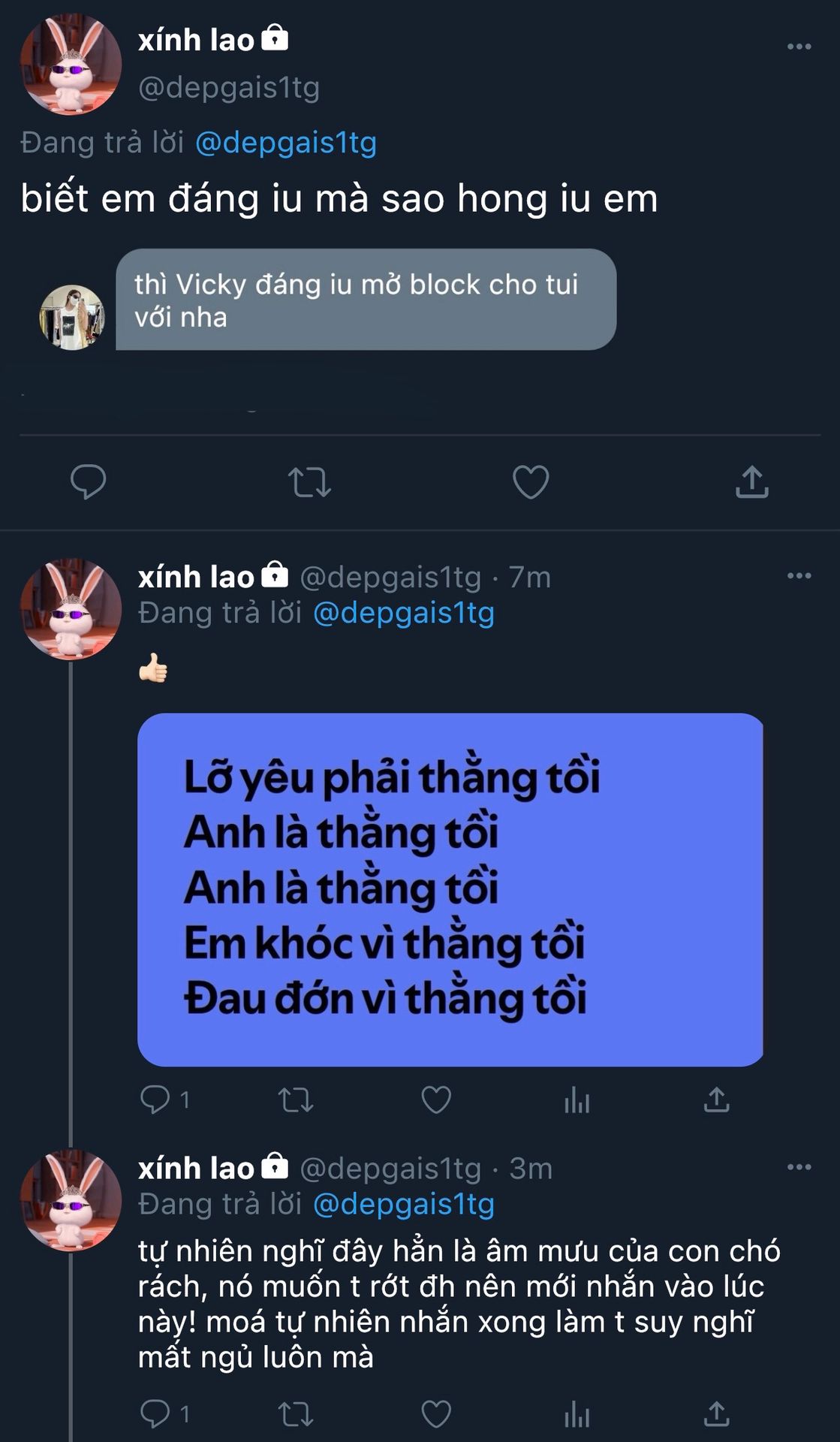Screen dimensions: 840x1442
Task: Reply to the 3m tweet
Action: 155,1415
